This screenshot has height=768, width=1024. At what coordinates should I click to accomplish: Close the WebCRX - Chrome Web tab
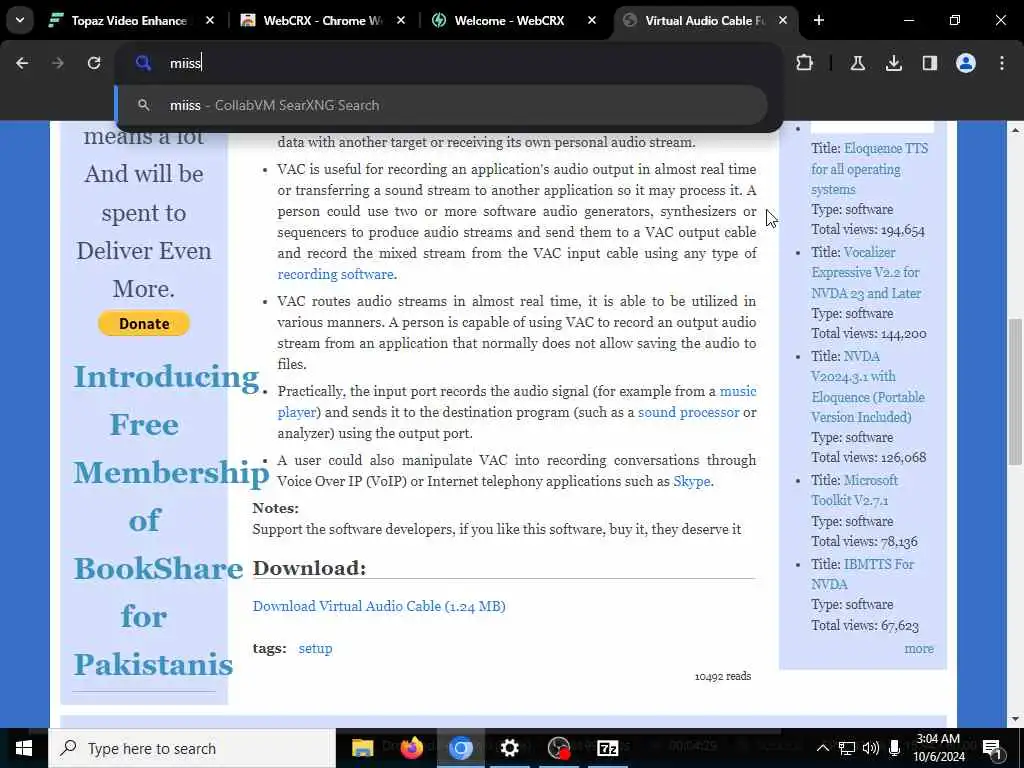click(400, 20)
